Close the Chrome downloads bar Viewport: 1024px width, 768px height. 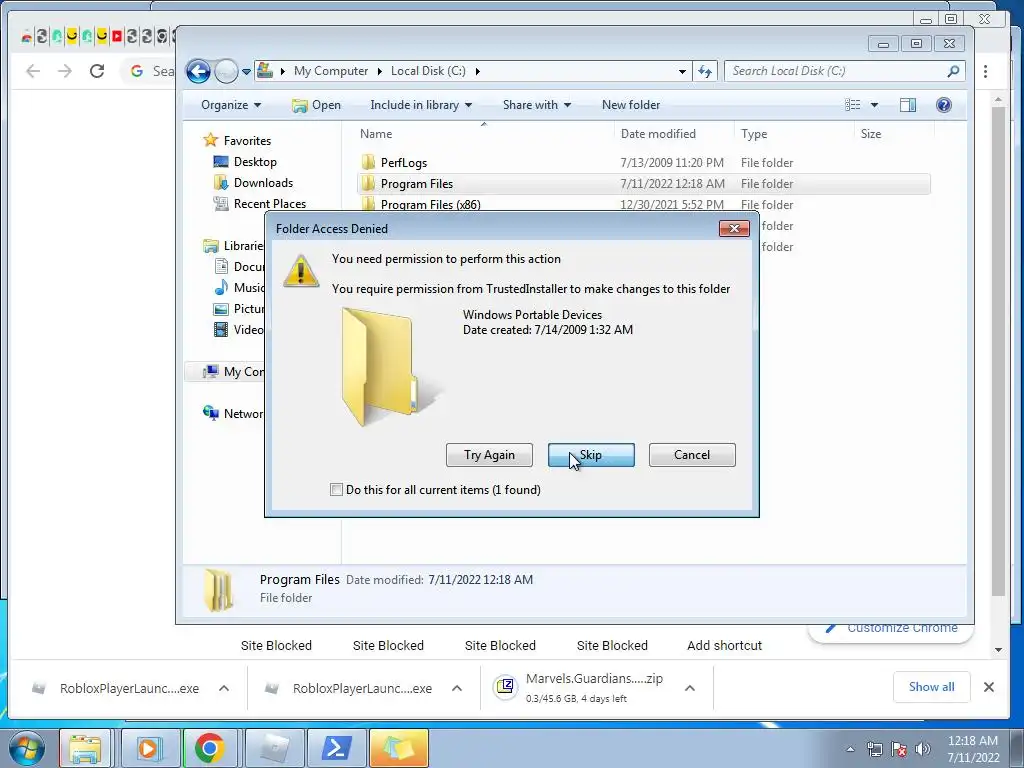coord(989,686)
